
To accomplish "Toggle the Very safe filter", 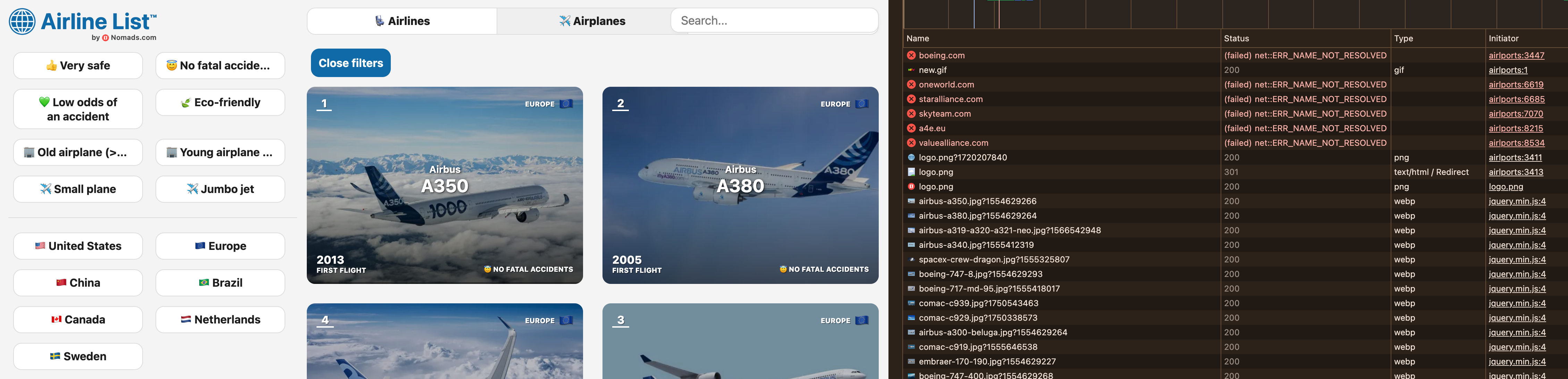I will [x=78, y=66].
